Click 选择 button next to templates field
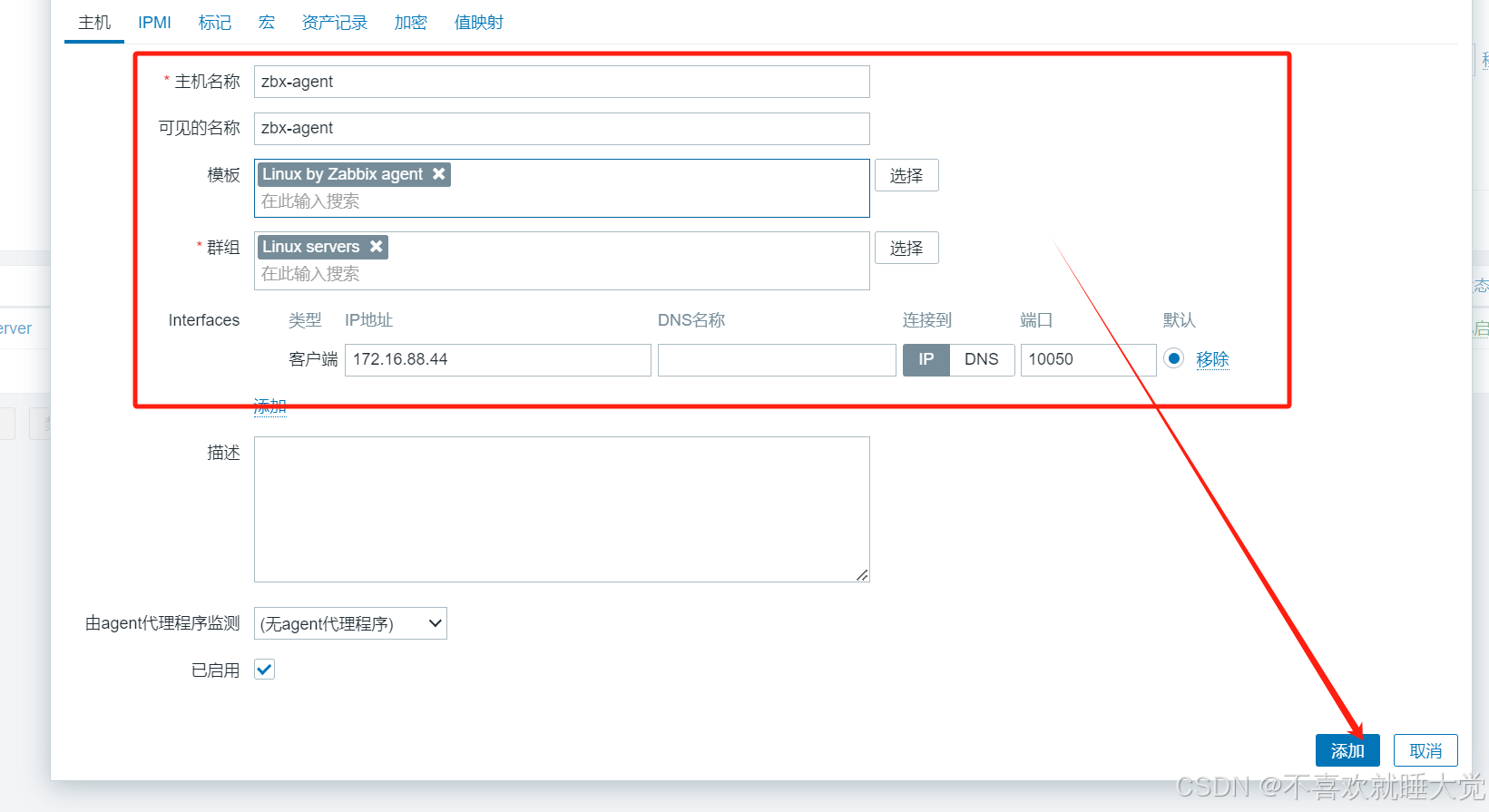Screen dimensions: 1489x812 point(906,175)
